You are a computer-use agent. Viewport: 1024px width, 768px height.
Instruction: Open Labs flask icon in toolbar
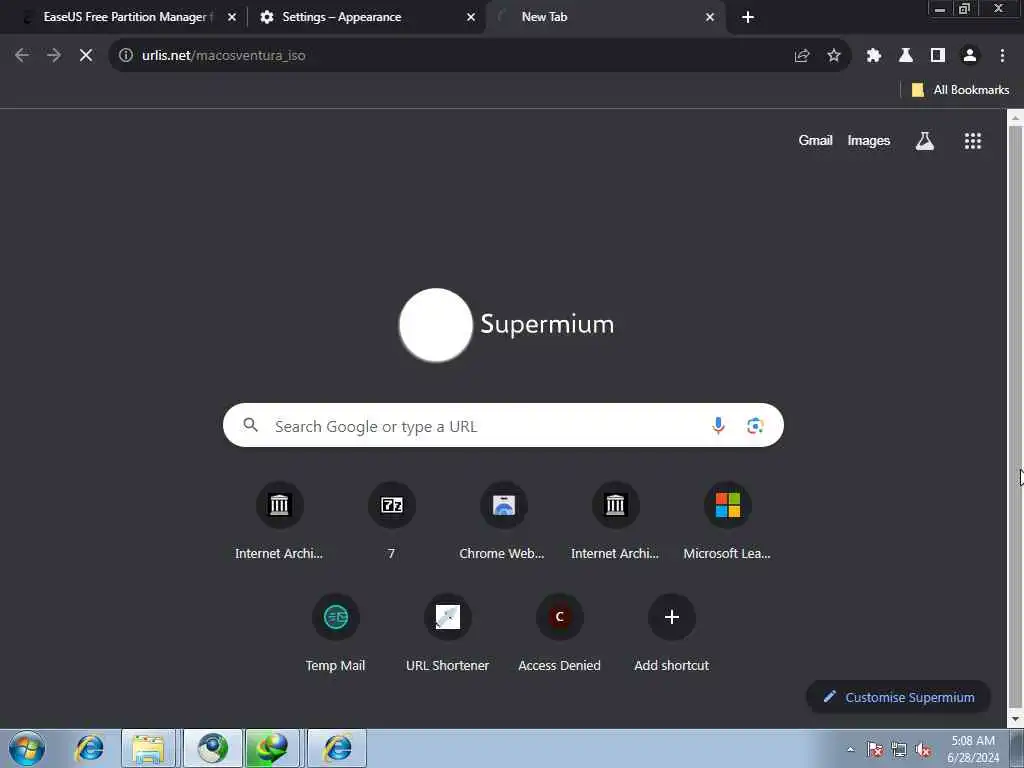[906, 56]
